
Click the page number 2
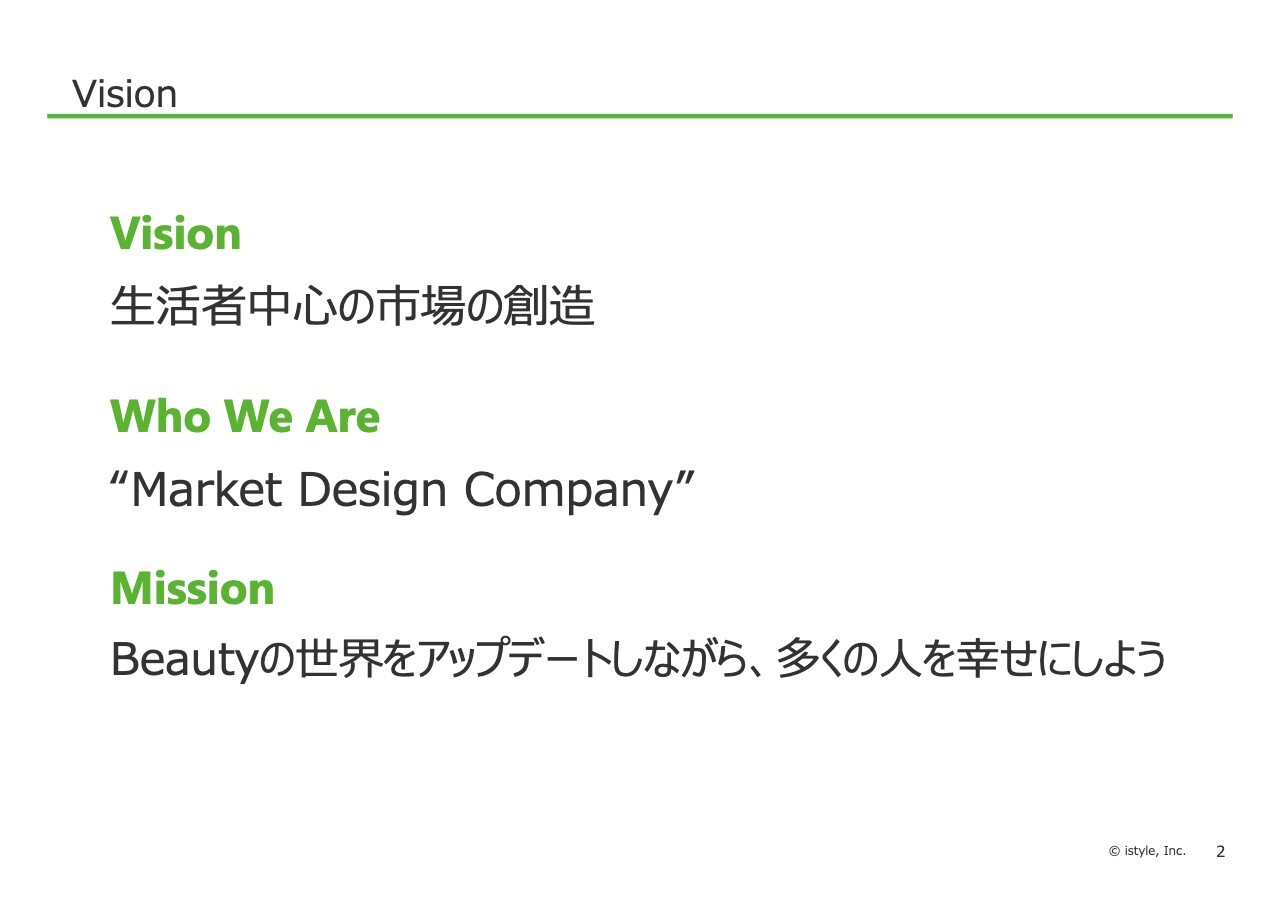point(1220,852)
